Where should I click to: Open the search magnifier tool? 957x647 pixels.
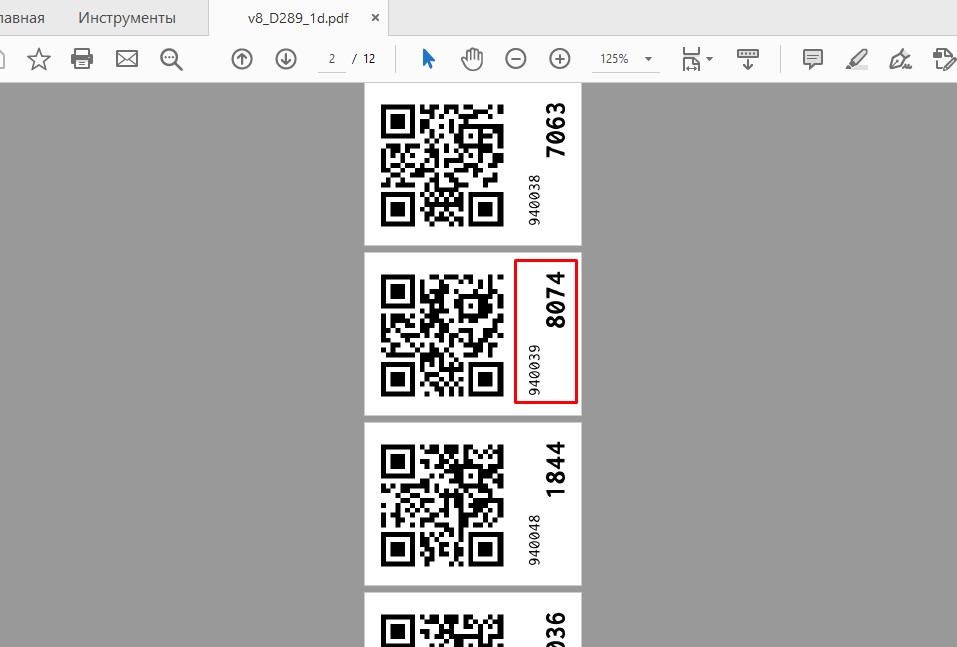[172, 59]
